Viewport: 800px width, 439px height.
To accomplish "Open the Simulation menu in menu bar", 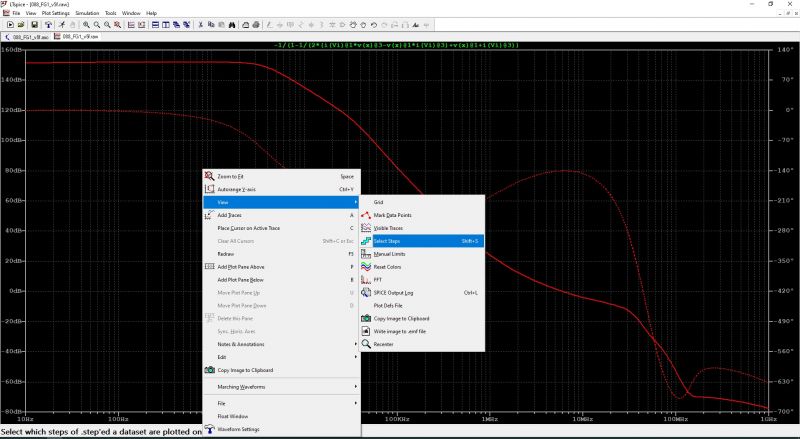I will pyautogui.click(x=87, y=13).
